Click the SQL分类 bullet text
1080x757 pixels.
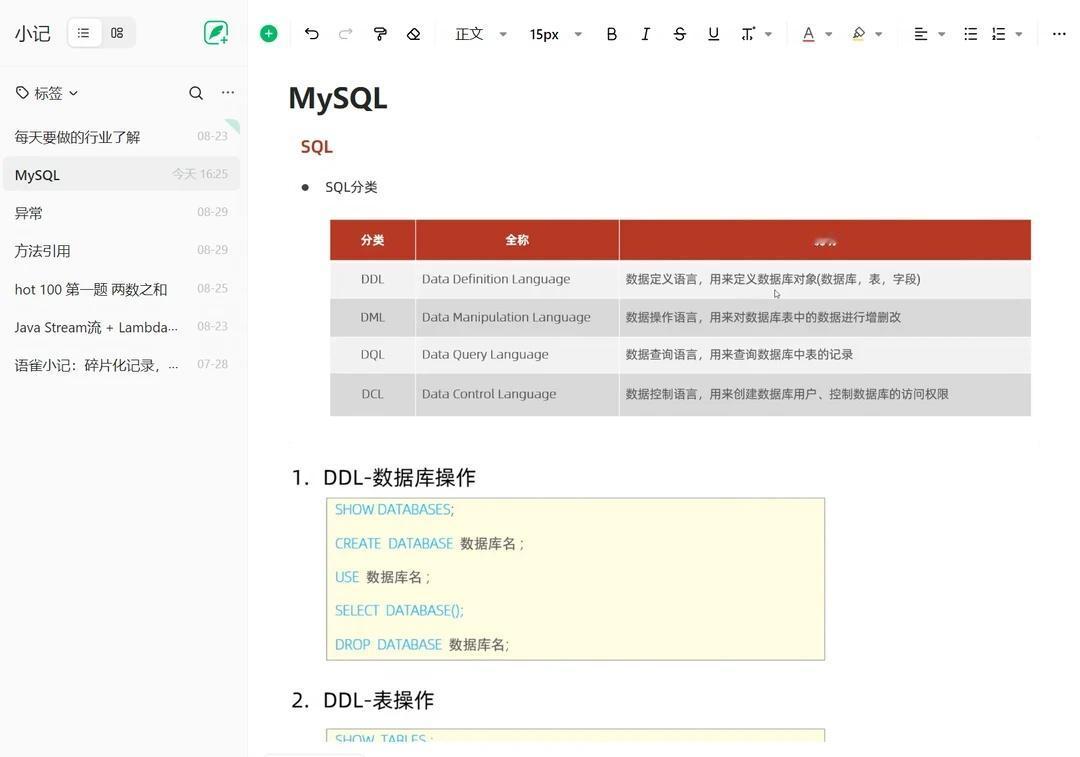pyautogui.click(x=351, y=187)
